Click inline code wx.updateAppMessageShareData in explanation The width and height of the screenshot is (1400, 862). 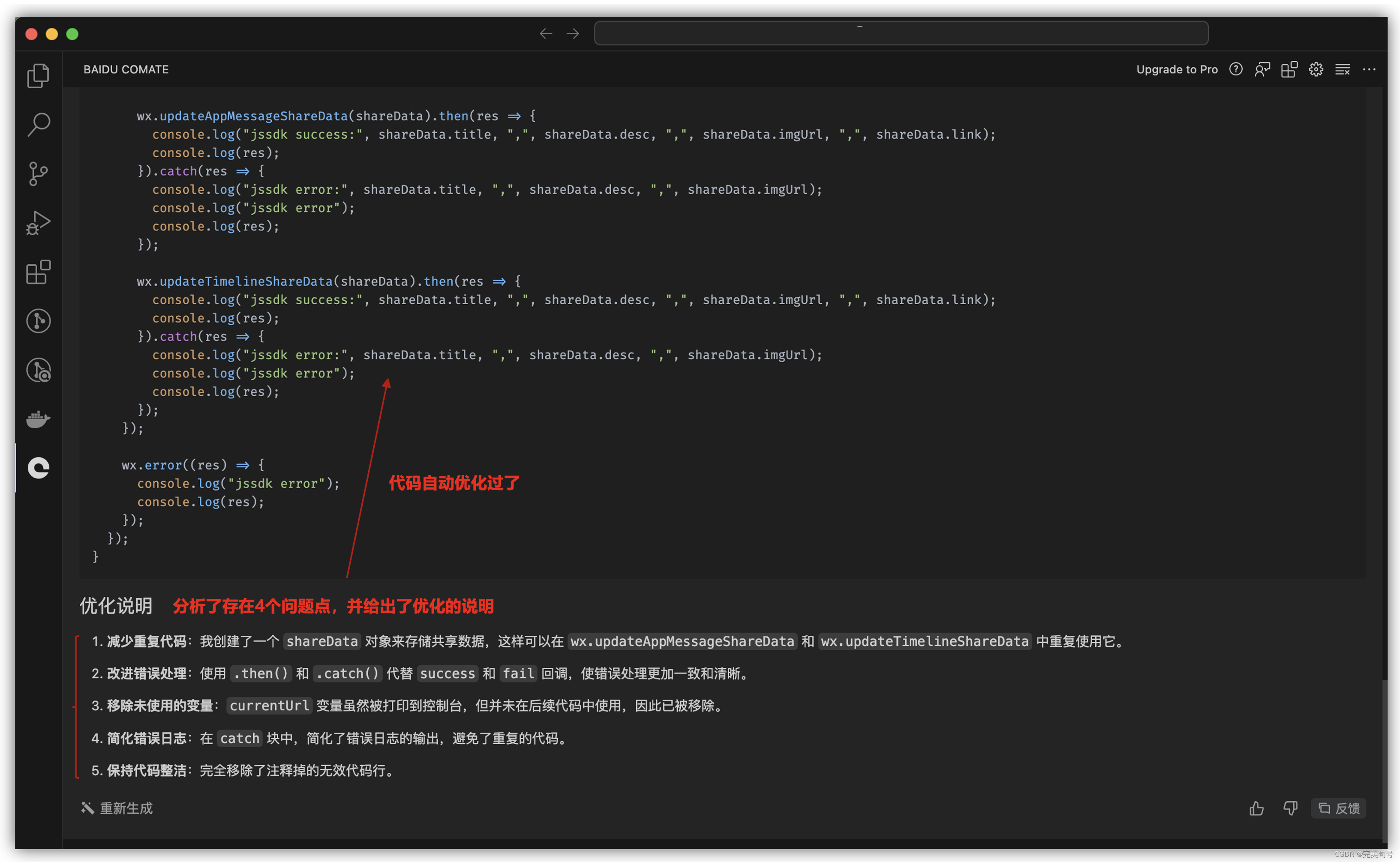tap(682, 641)
